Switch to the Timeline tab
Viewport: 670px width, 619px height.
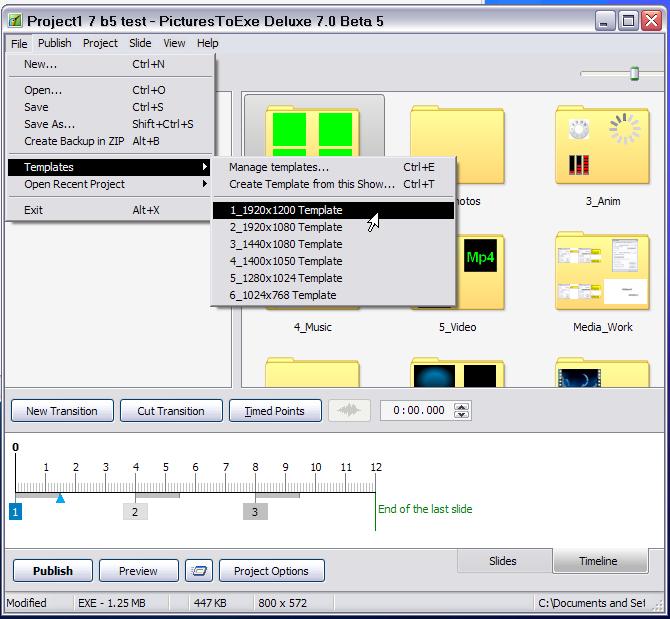point(599,561)
